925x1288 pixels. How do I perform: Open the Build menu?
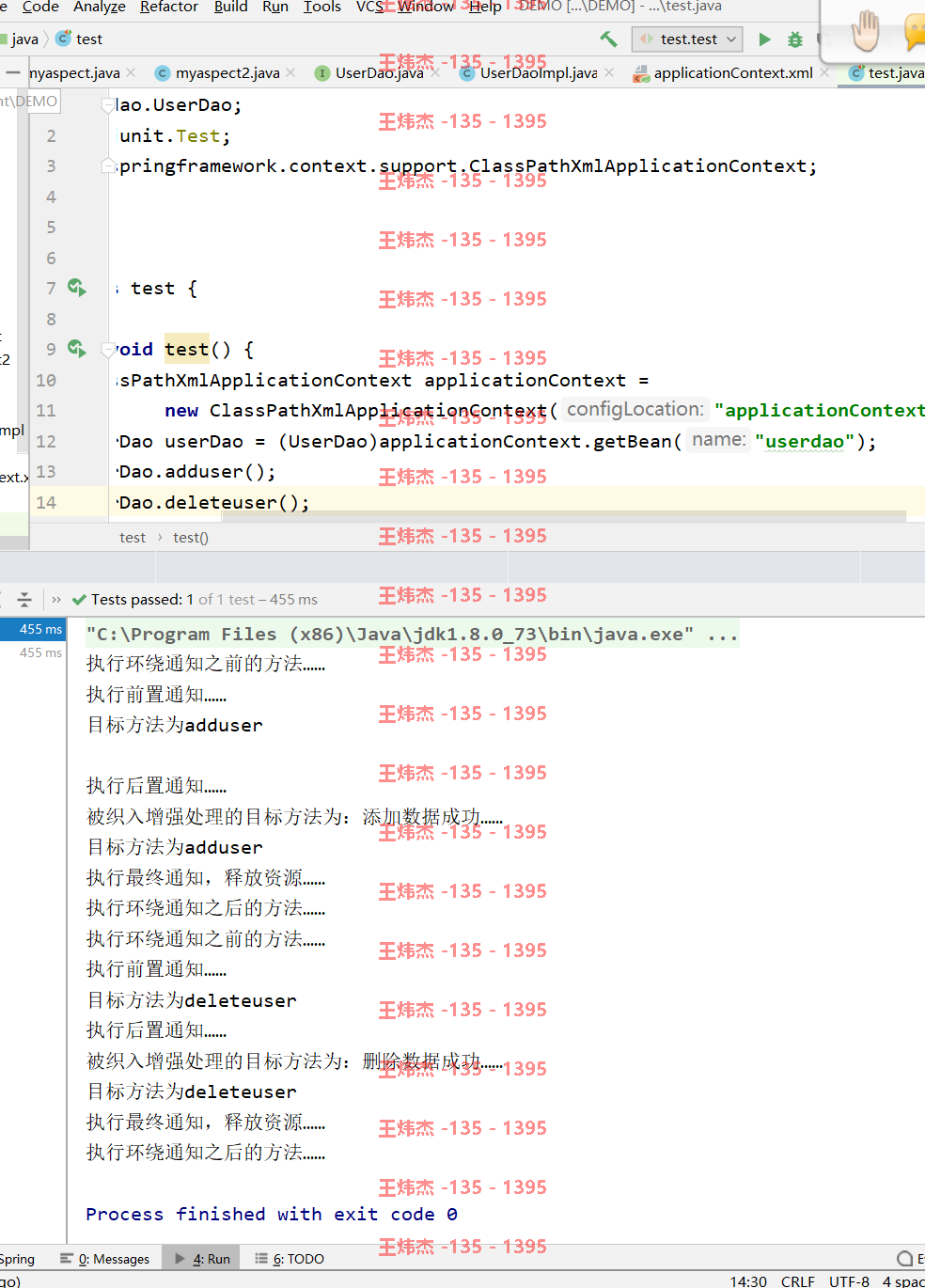(x=231, y=7)
